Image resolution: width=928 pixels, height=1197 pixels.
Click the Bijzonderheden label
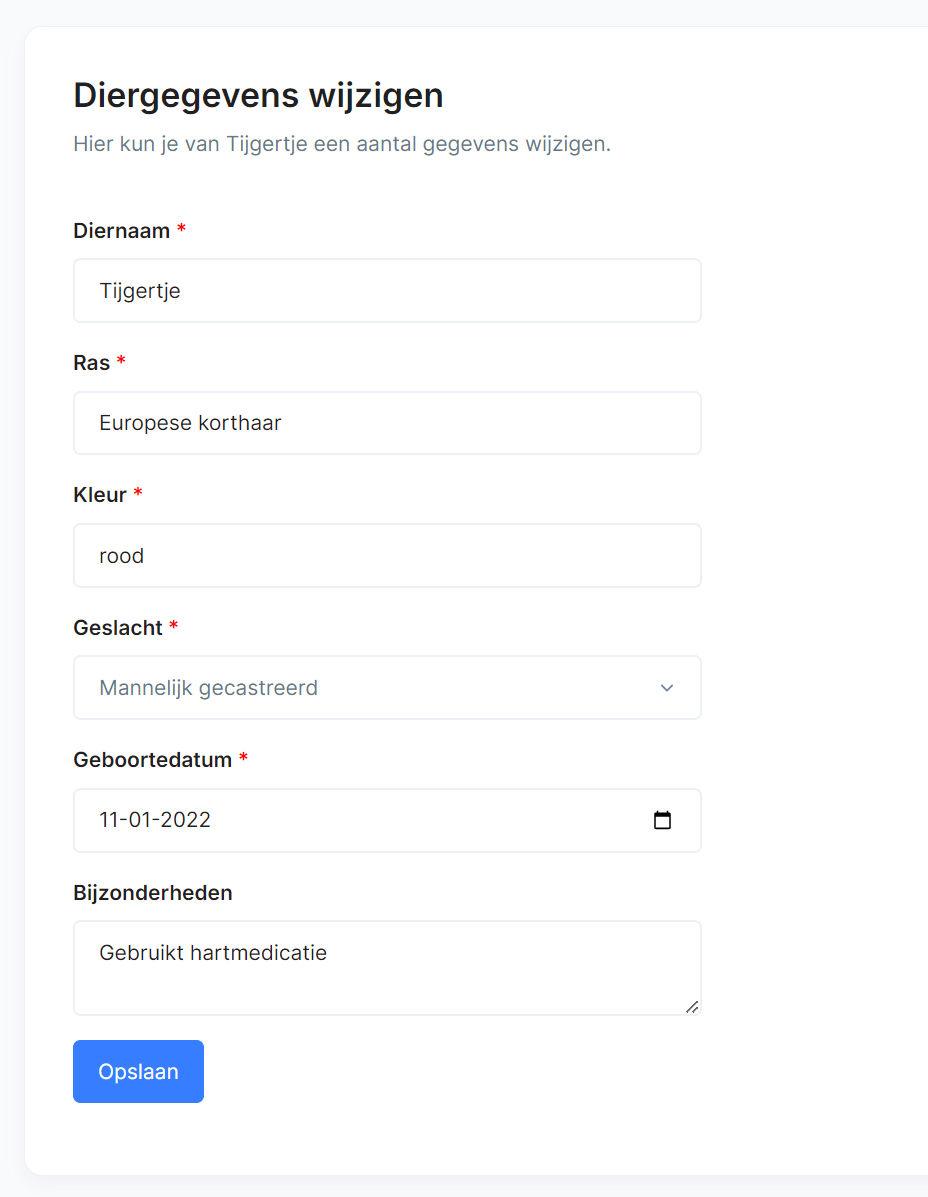[153, 892]
